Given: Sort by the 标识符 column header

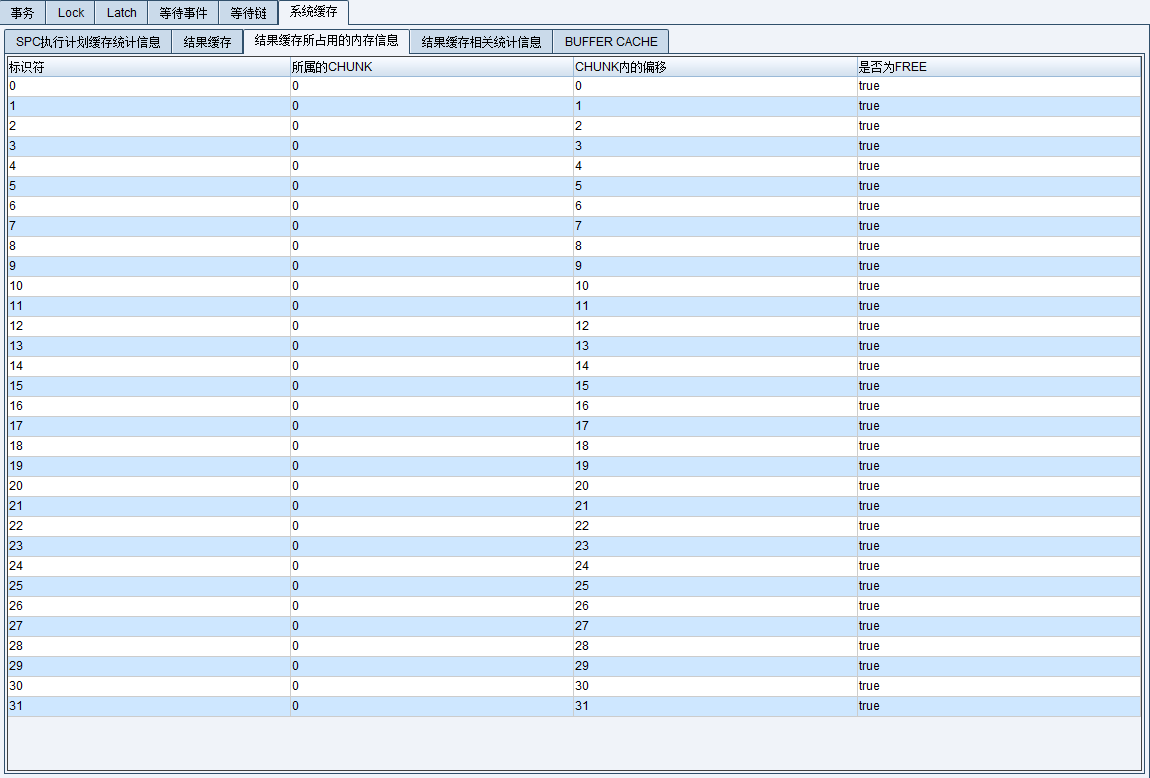Looking at the screenshot, I should pyautogui.click(x=148, y=67).
